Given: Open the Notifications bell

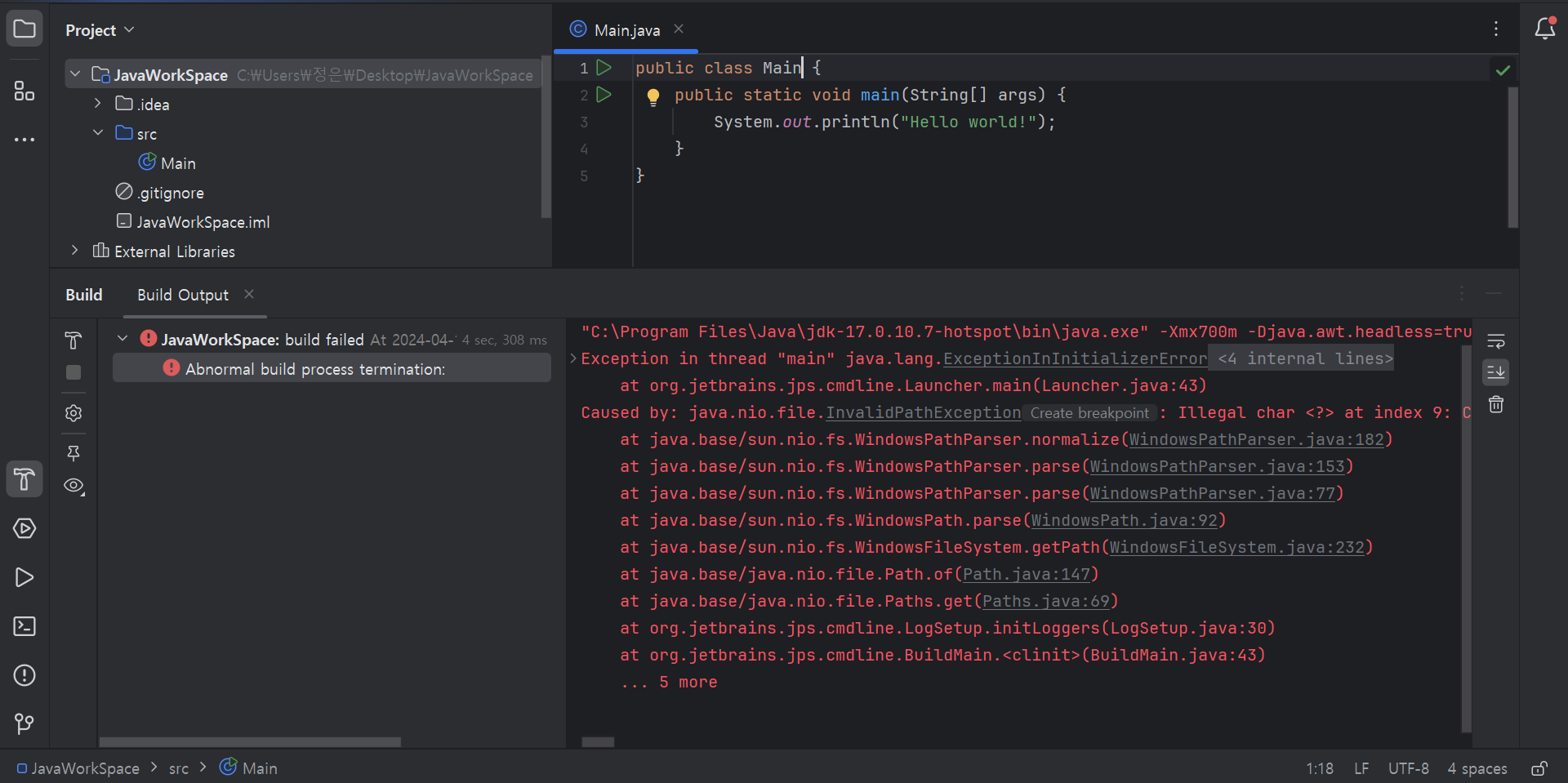Looking at the screenshot, I should (1544, 29).
